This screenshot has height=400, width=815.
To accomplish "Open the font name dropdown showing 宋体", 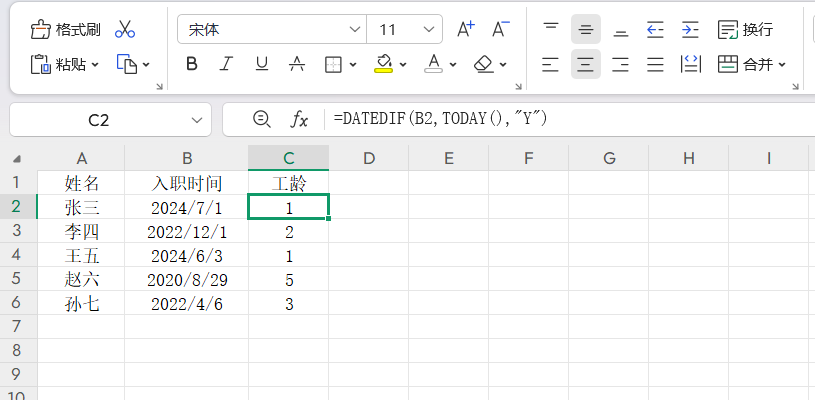I will [272, 29].
